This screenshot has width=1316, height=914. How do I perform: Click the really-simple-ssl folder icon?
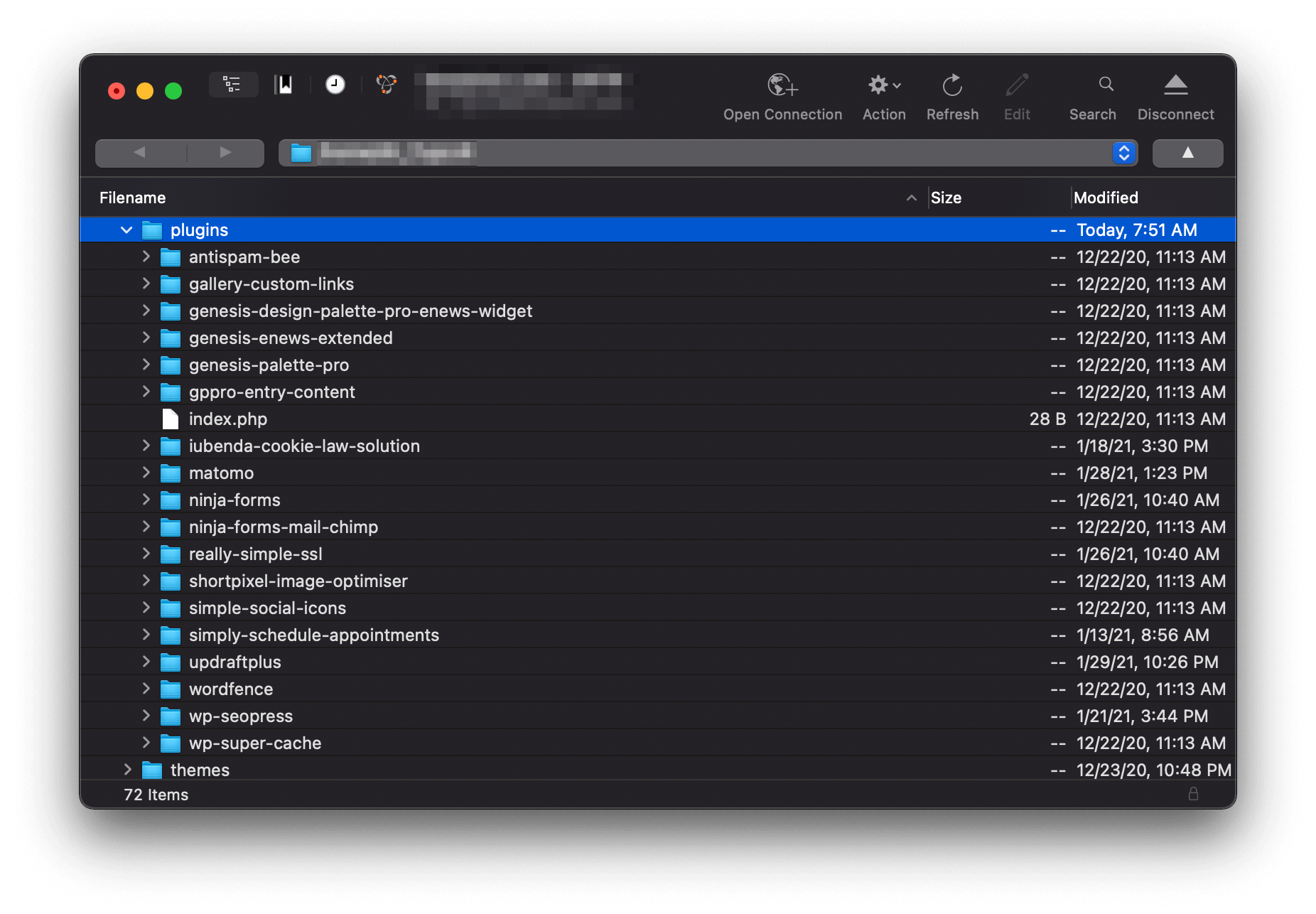click(171, 554)
